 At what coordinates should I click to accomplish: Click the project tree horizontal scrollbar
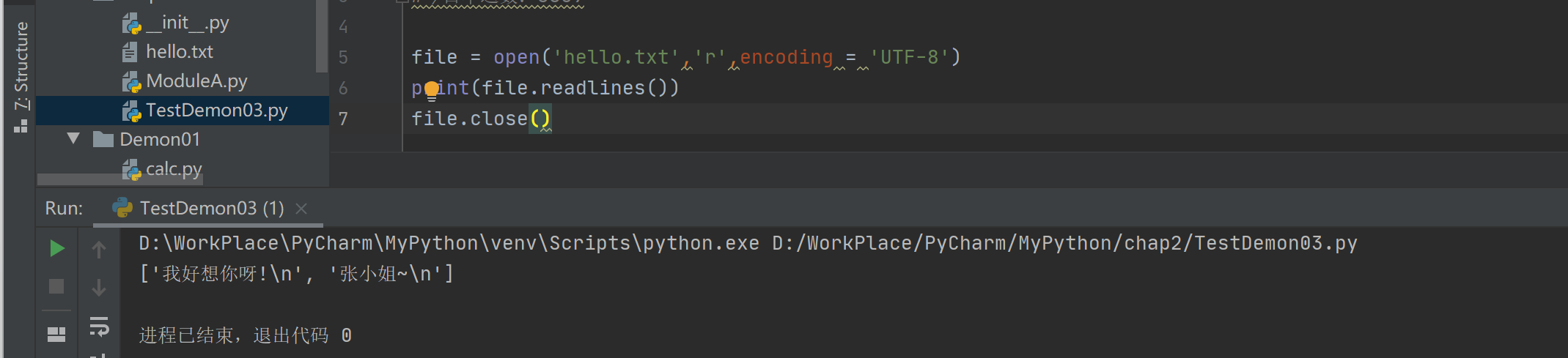[120, 180]
